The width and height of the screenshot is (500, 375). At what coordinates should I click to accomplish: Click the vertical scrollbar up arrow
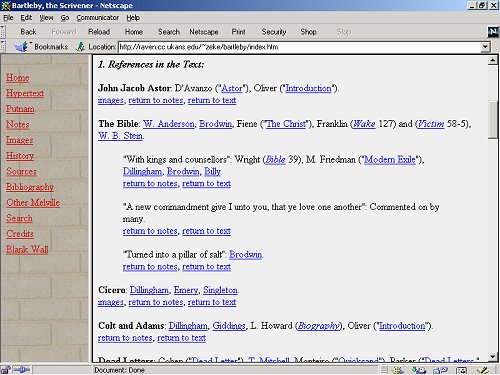(x=493, y=60)
